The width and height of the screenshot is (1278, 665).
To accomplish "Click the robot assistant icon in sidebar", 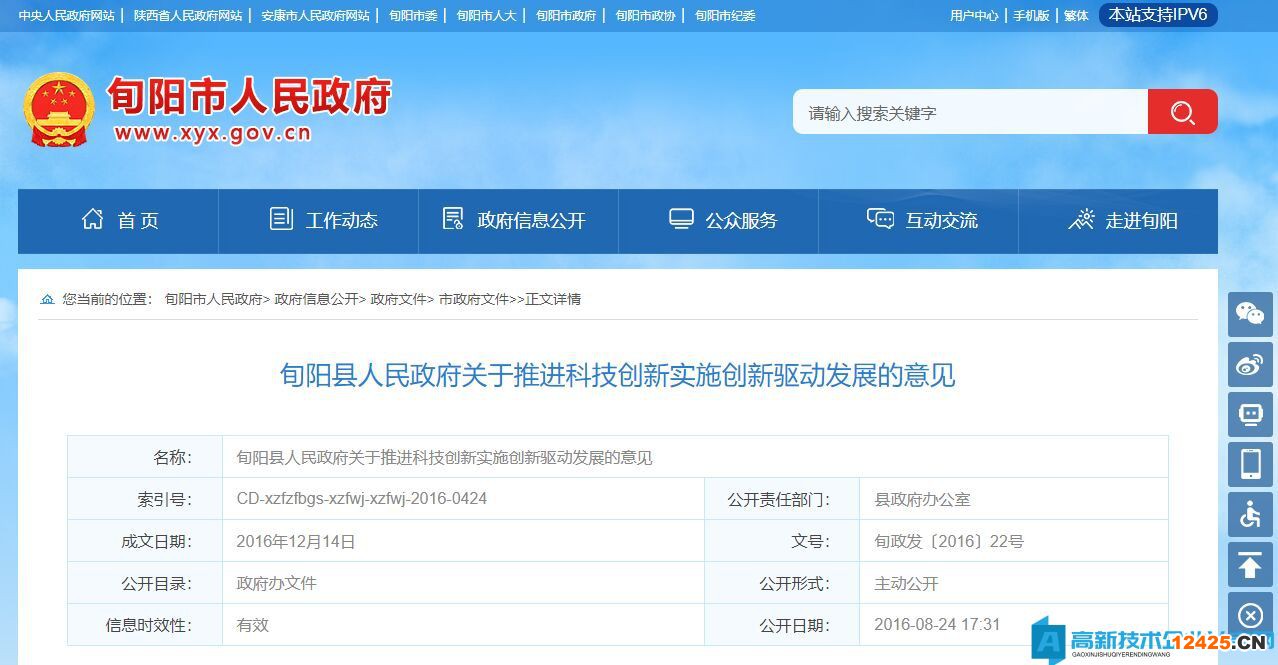I will [1249, 415].
